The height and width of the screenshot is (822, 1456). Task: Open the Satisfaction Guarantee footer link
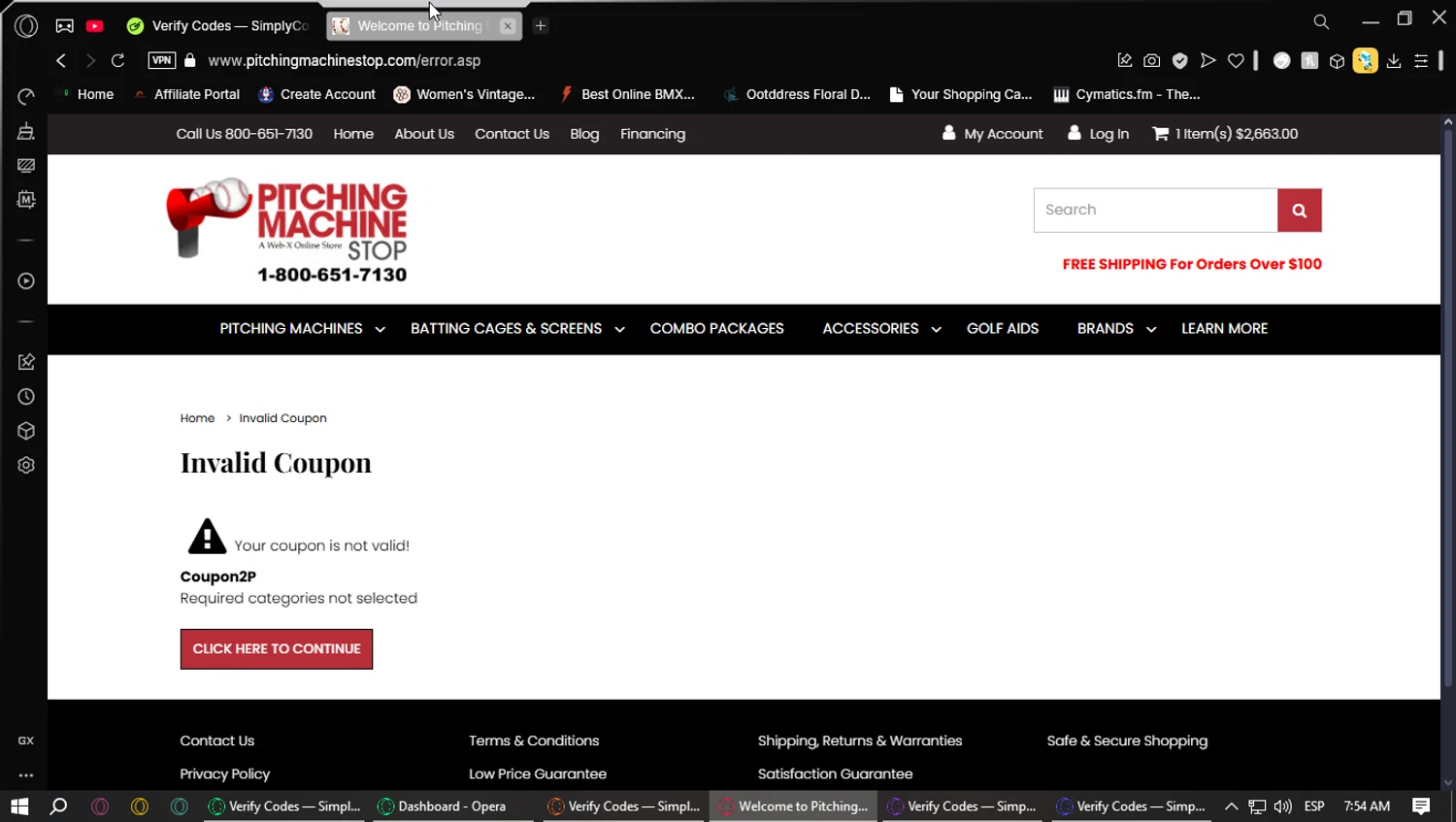point(835,773)
